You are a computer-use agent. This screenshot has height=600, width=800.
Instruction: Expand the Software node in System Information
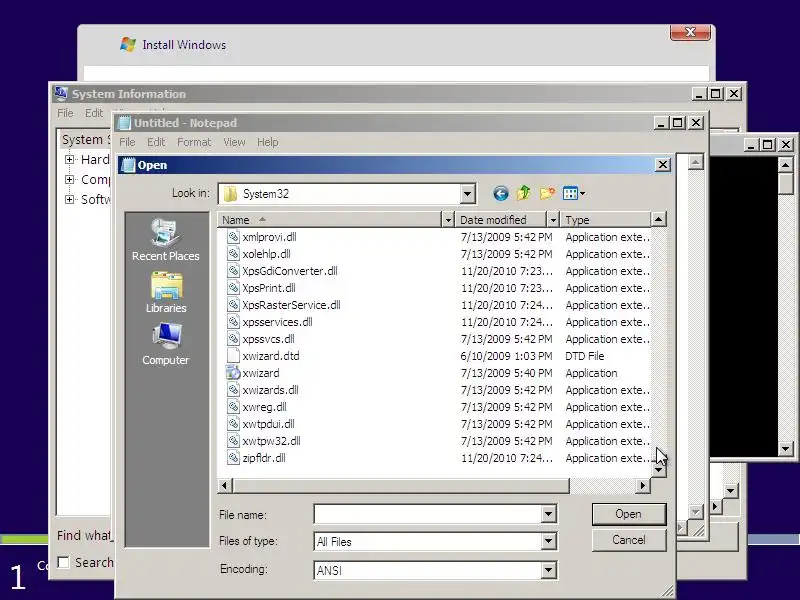(69, 199)
